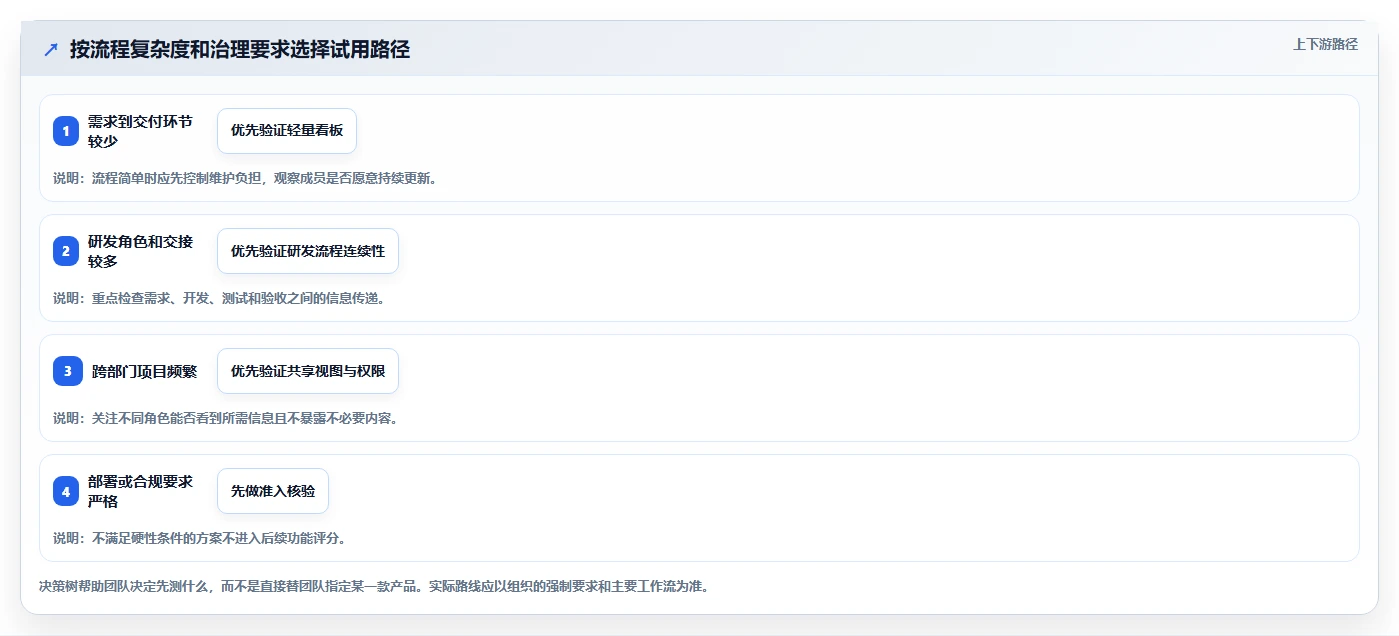Image resolution: width=1399 pixels, height=636 pixels.
Task: Click the 优先验证共享视图与权限 button
Action: 308,371
